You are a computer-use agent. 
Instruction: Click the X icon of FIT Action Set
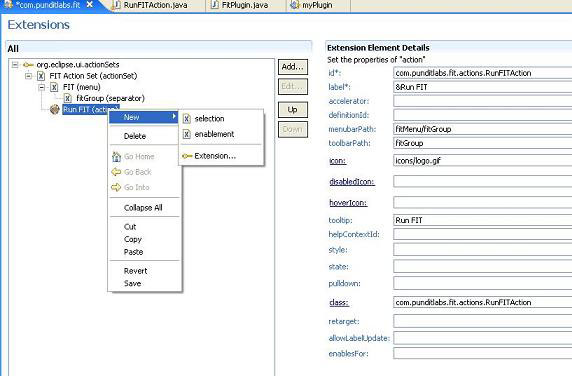[41, 76]
